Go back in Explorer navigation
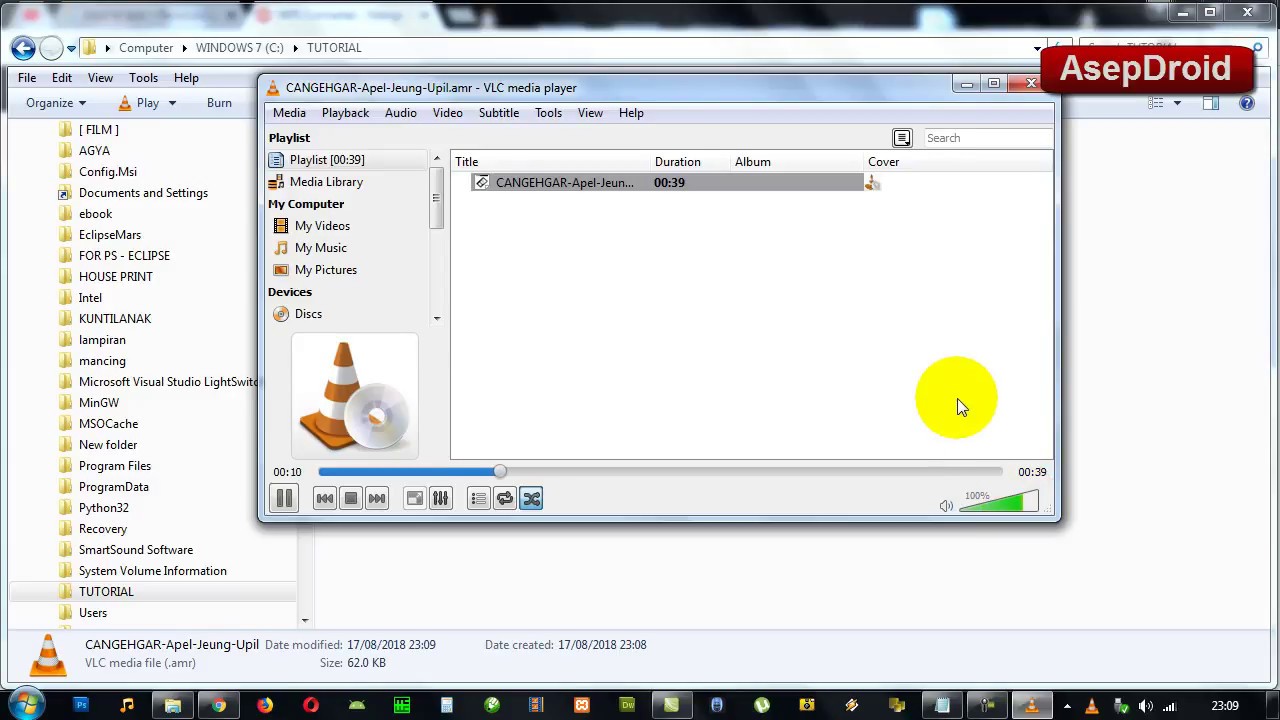 point(24,48)
